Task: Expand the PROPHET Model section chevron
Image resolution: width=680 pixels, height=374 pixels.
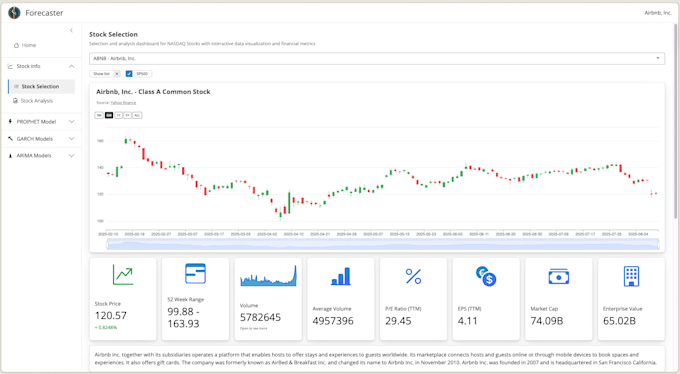Action: pyautogui.click(x=72, y=121)
